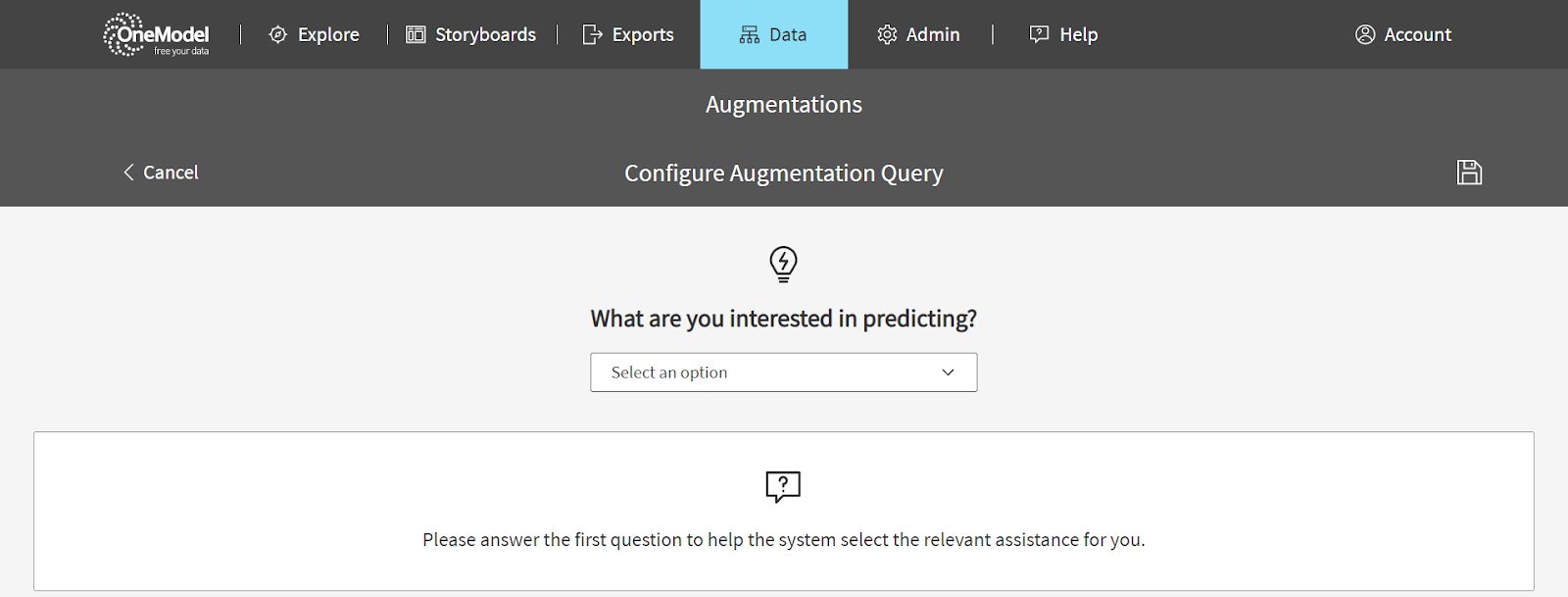Click the assistance message panel
This screenshot has width=1568, height=597.
pos(784,511)
